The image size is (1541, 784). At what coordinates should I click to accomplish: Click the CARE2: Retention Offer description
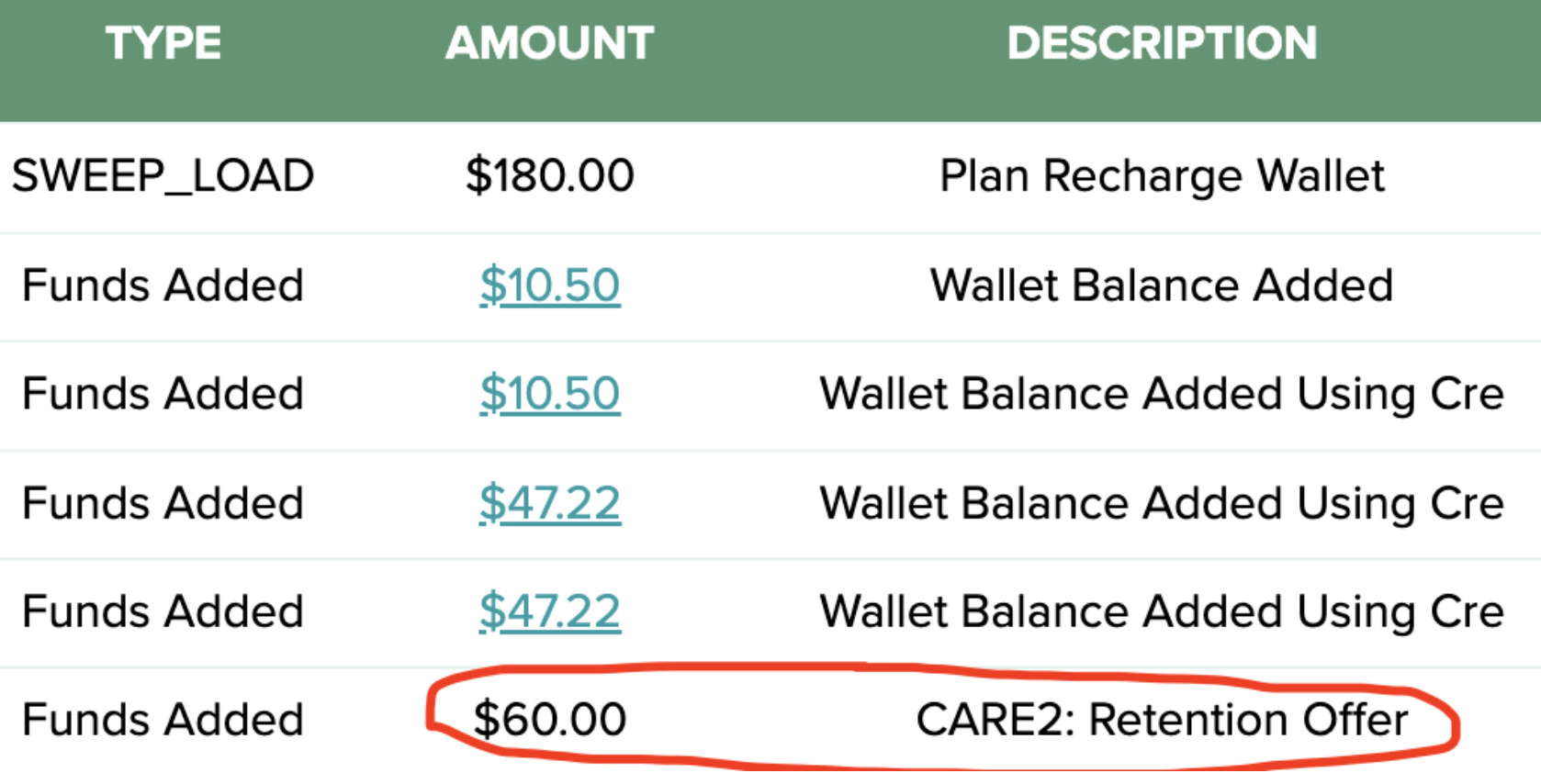1162,719
